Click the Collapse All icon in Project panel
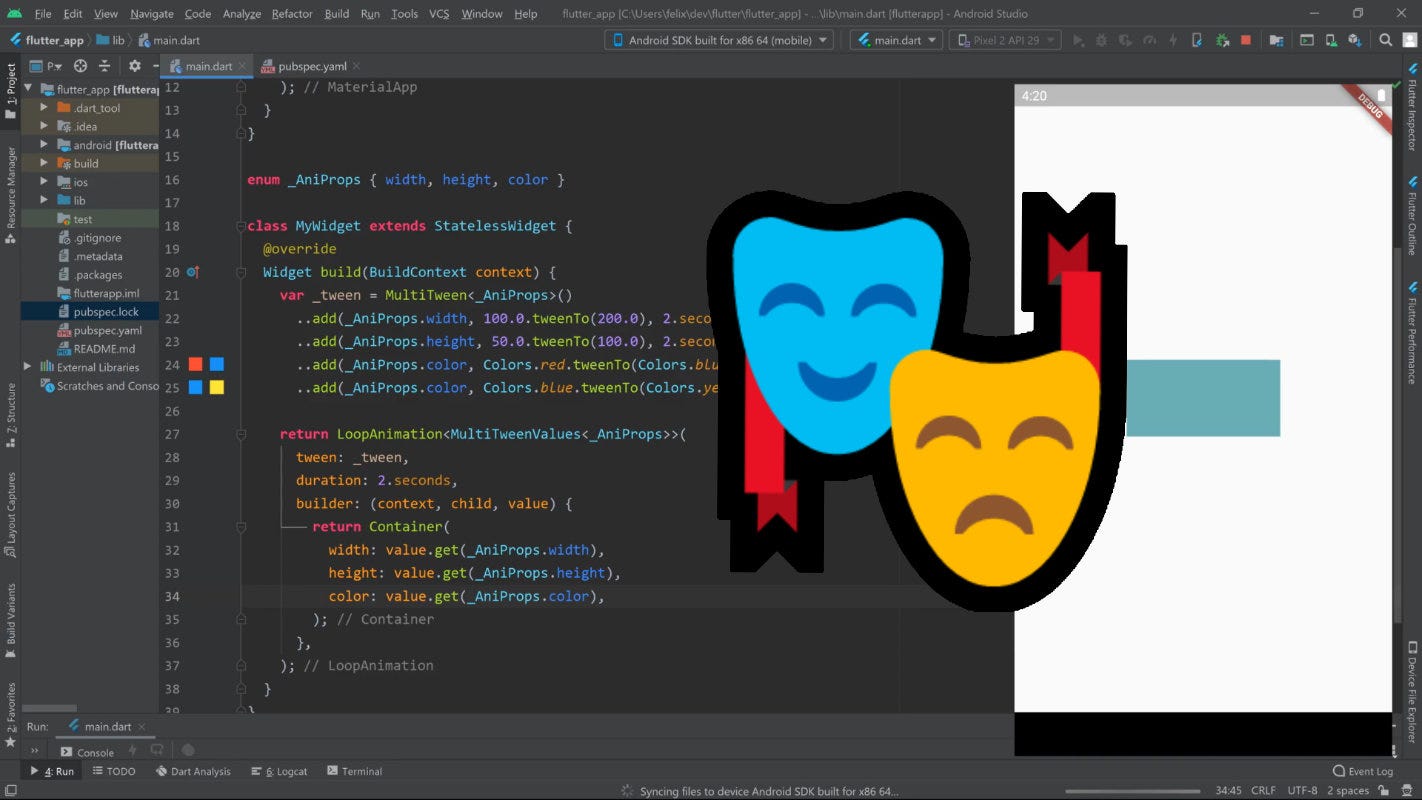The width and height of the screenshot is (1422, 800). coord(104,66)
